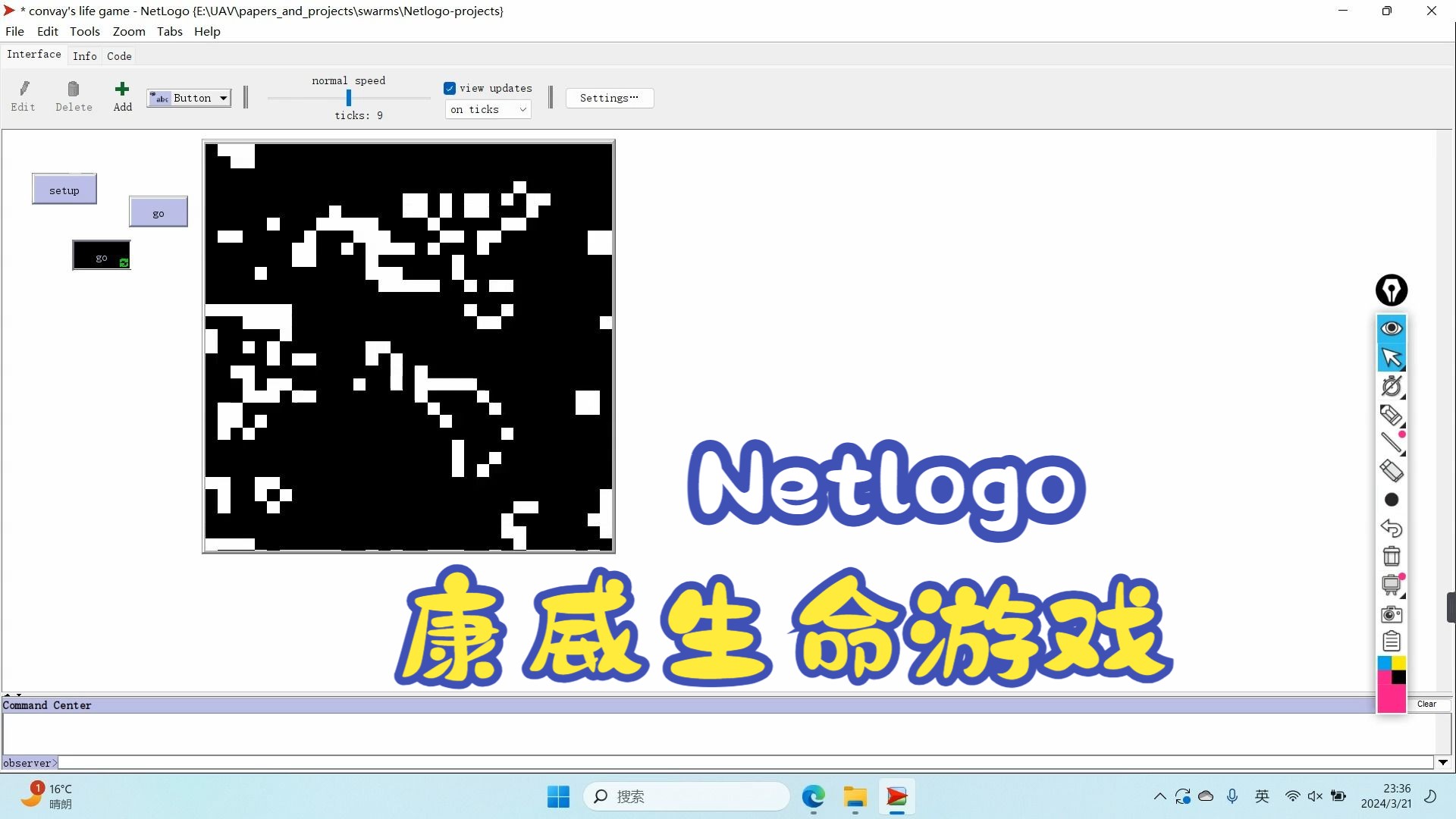Click the setup button
1456x819 pixels.
(64, 189)
